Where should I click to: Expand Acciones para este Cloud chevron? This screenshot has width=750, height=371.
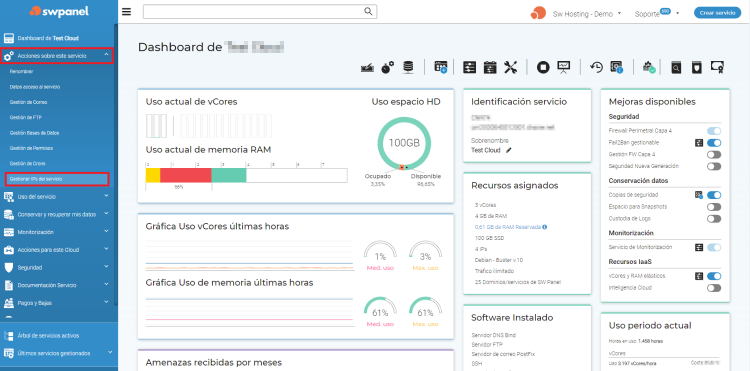pyautogui.click(x=106, y=249)
